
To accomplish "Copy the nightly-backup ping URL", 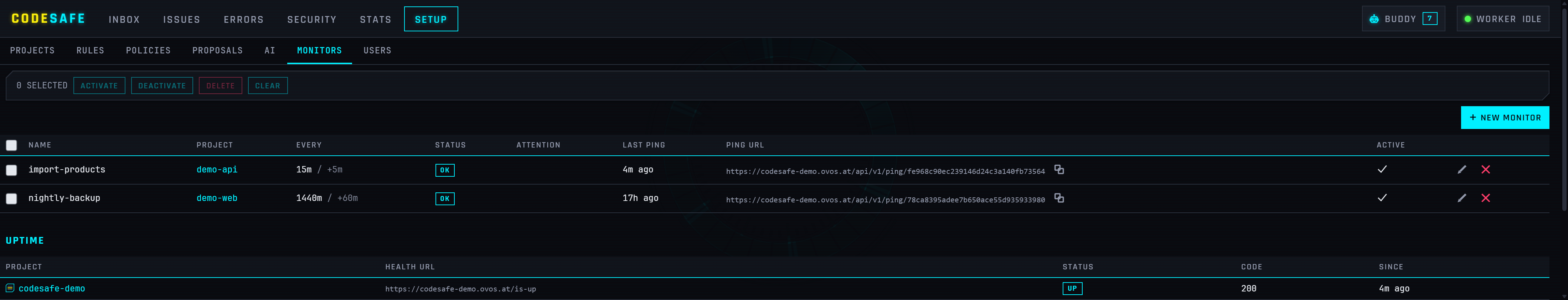I will (1059, 198).
